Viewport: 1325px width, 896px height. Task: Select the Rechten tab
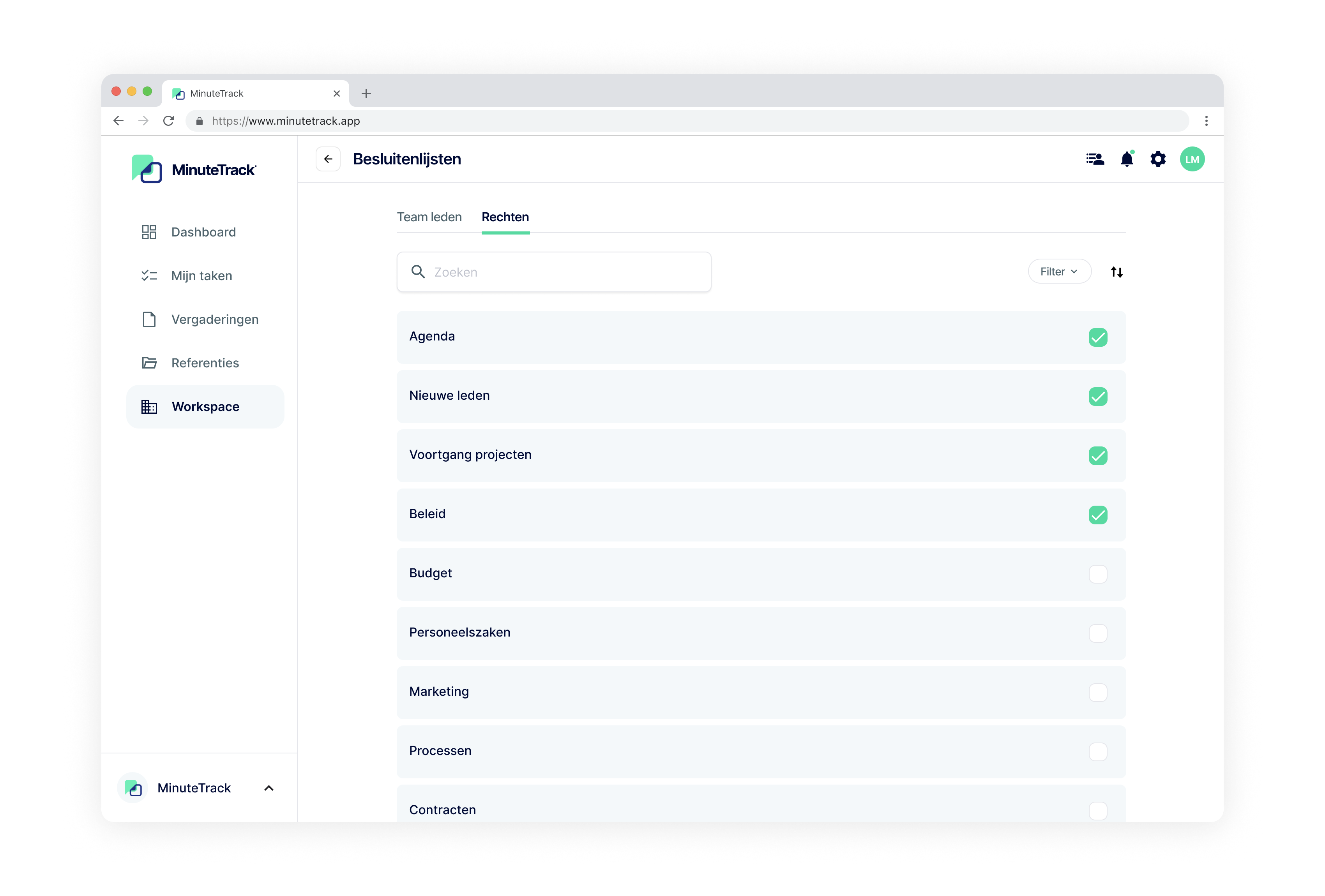pyautogui.click(x=505, y=217)
